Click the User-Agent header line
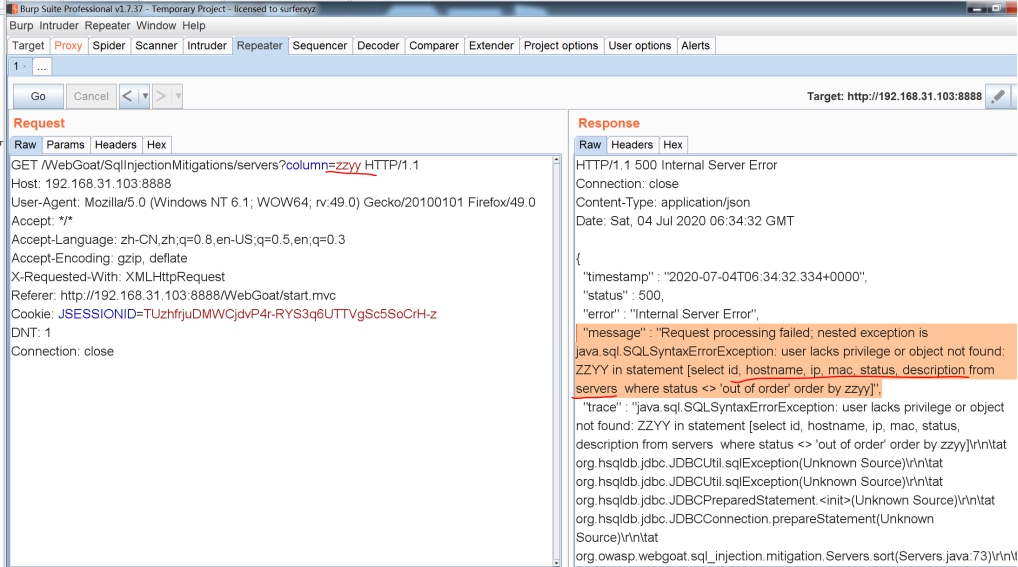The width and height of the screenshot is (1018, 567). 273,203
